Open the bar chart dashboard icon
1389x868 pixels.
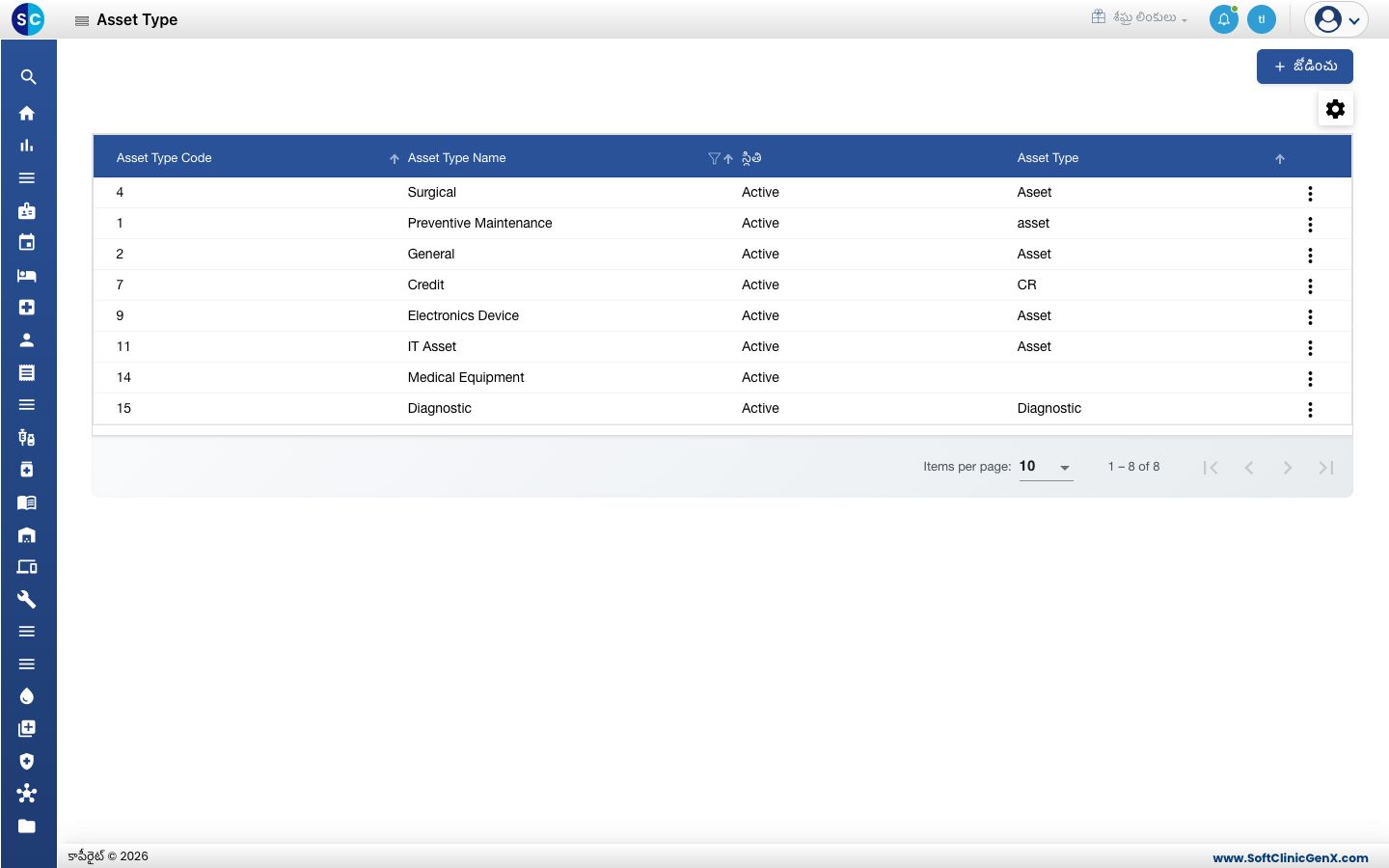(27, 146)
